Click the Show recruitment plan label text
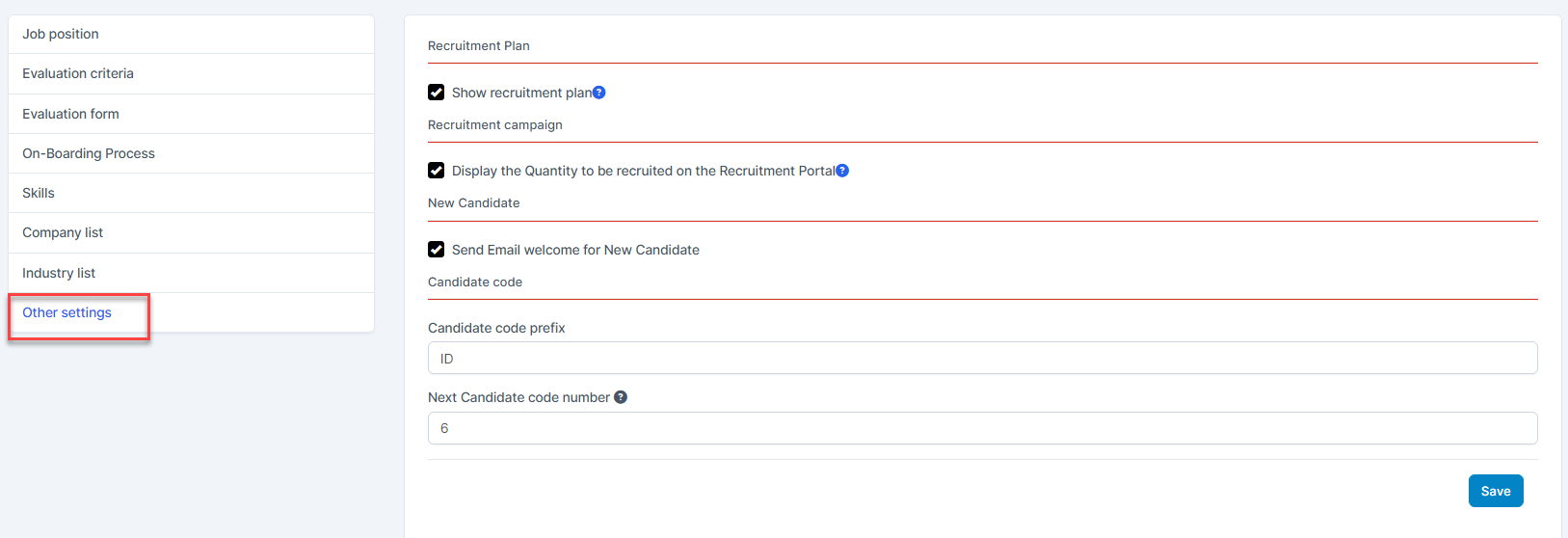Image resolution: width=1568 pixels, height=538 pixels. click(x=521, y=93)
